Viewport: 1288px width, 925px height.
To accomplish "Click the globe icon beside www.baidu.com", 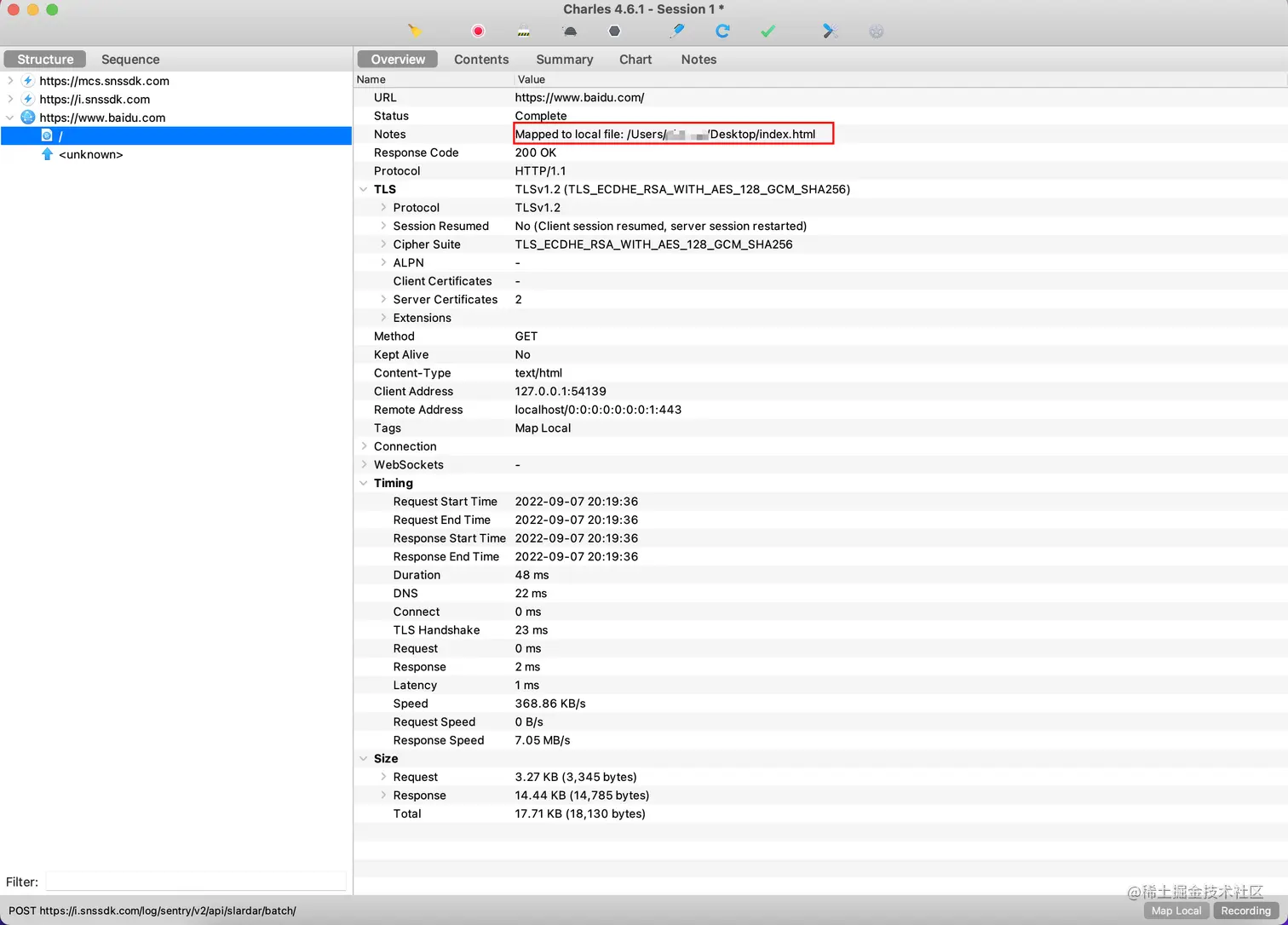I will pyautogui.click(x=28, y=118).
